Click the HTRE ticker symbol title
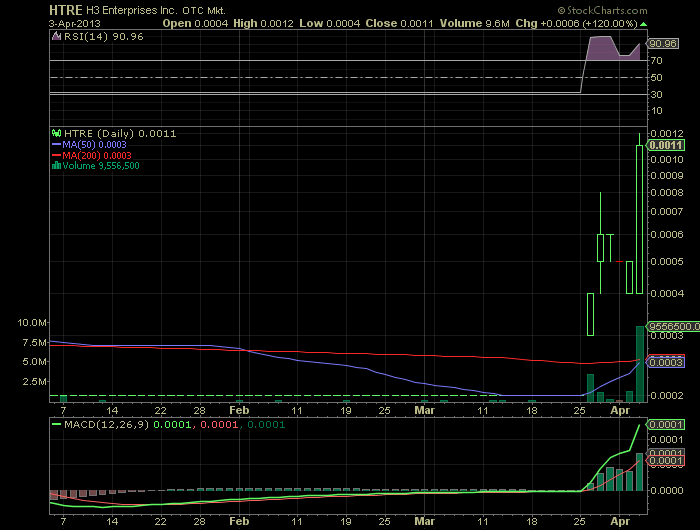 66,10
